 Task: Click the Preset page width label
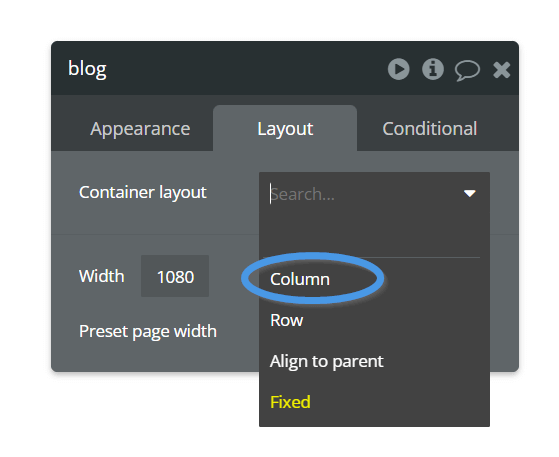148,332
